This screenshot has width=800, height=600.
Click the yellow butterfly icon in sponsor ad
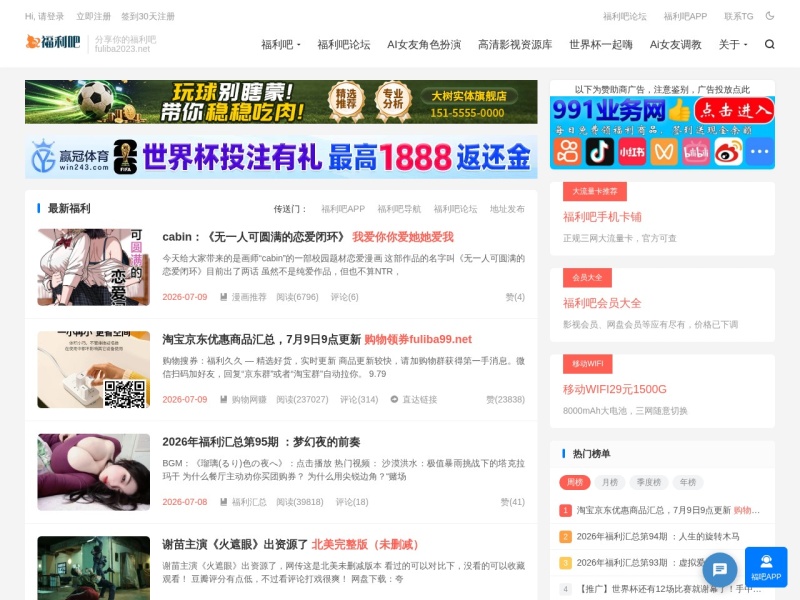[x=664, y=152]
